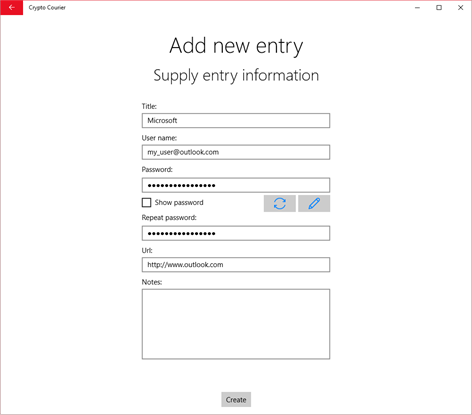Click into the Password field
Image resolution: width=472 pixels, height=415 pixels.
236,185
